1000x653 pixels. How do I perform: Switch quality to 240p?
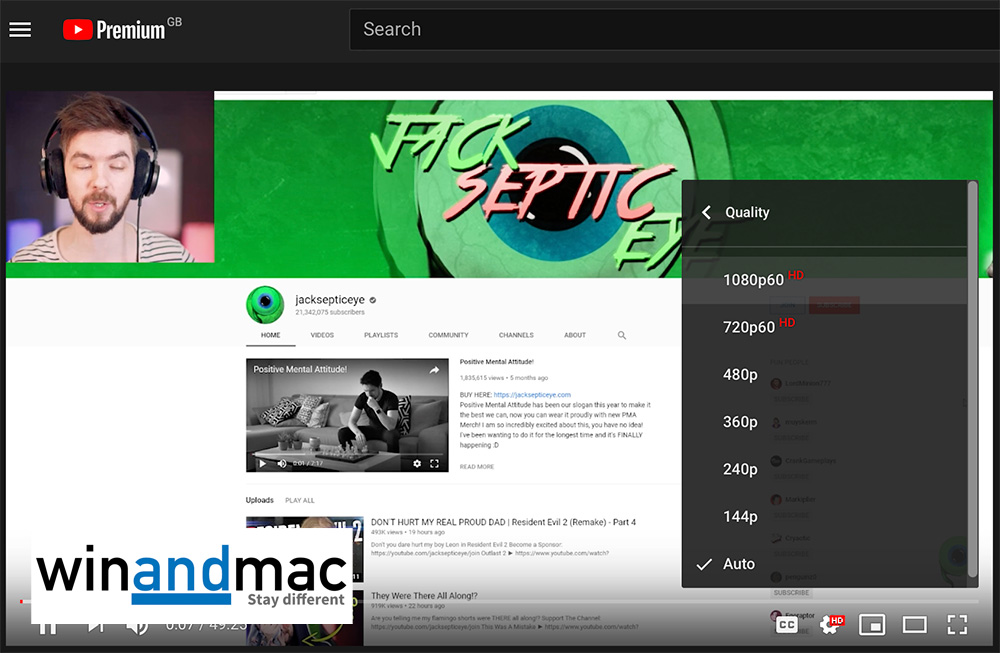coord(740,469)
